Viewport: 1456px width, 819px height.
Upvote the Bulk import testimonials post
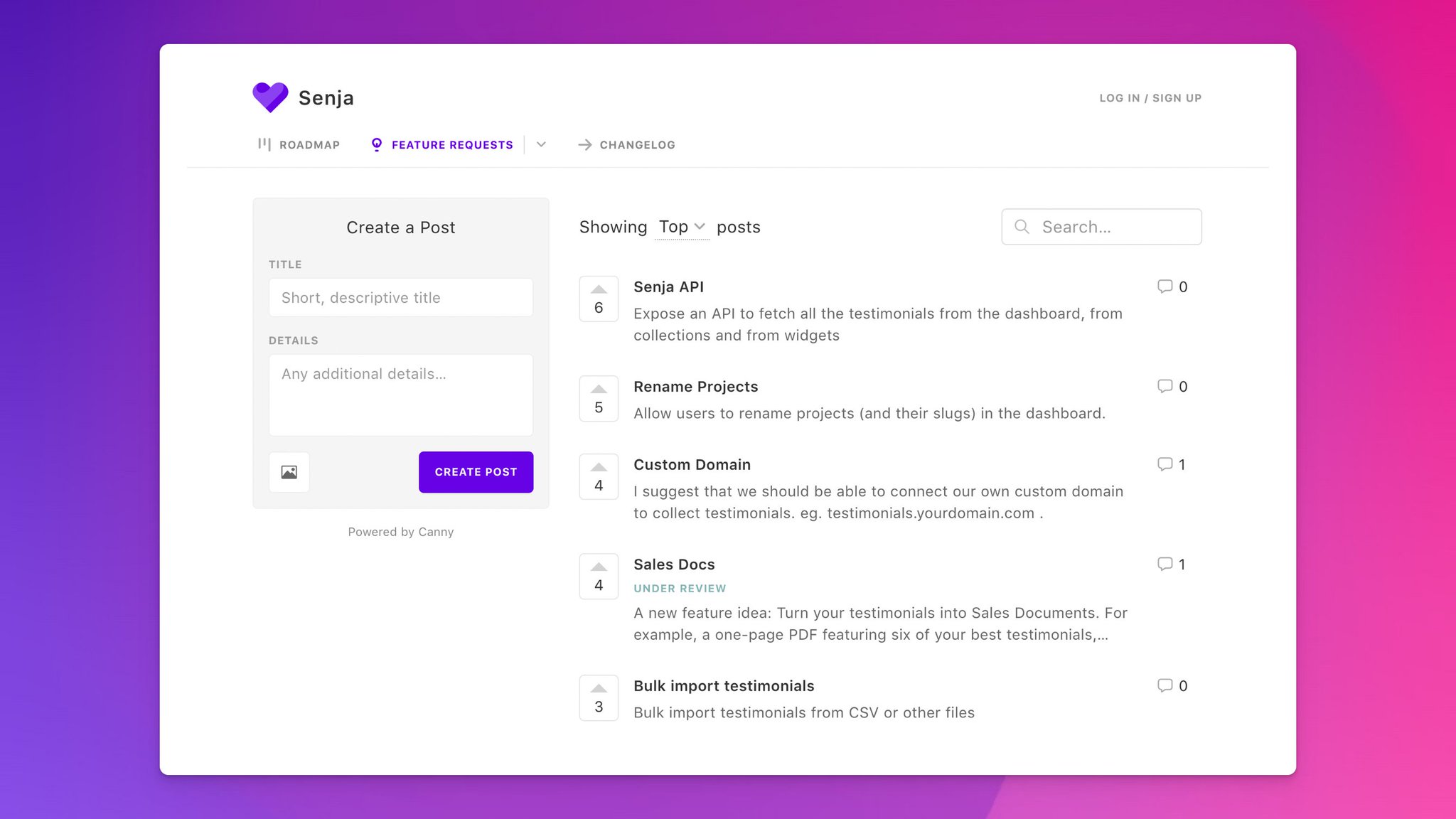[x=599, y=697]
